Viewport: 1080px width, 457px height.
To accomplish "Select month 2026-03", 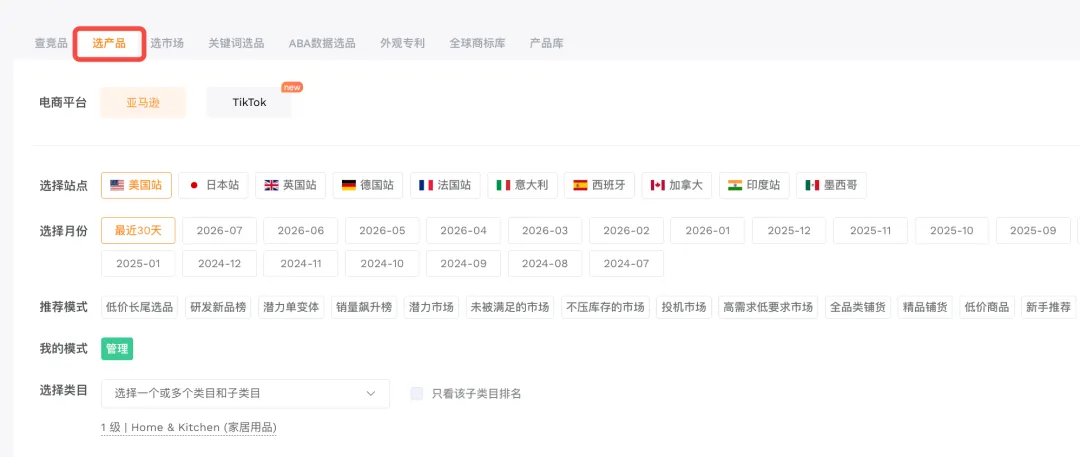I will (x=545, y=230).
